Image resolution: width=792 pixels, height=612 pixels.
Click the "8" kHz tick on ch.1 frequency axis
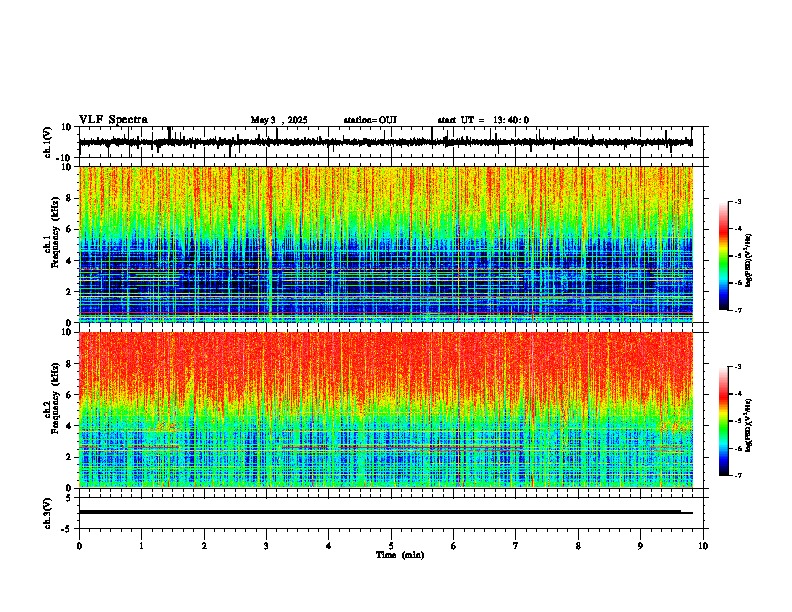pos(70,198)
